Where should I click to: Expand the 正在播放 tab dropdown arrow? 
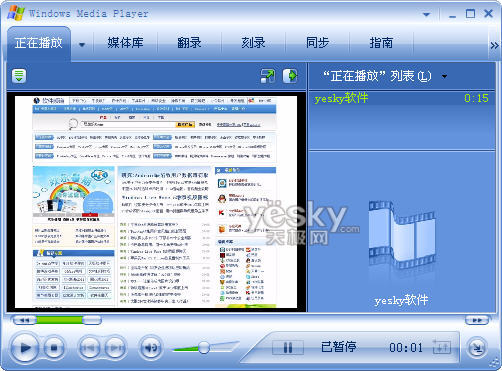(82, 44)
